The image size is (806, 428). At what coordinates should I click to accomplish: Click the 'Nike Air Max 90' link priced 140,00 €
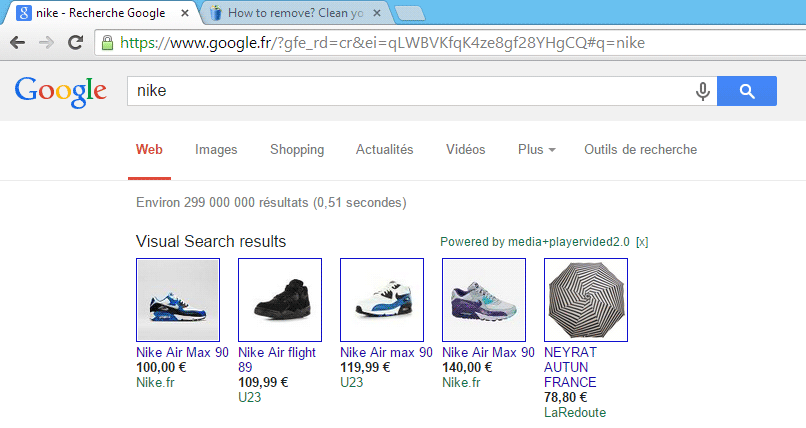tap(488, 352)
